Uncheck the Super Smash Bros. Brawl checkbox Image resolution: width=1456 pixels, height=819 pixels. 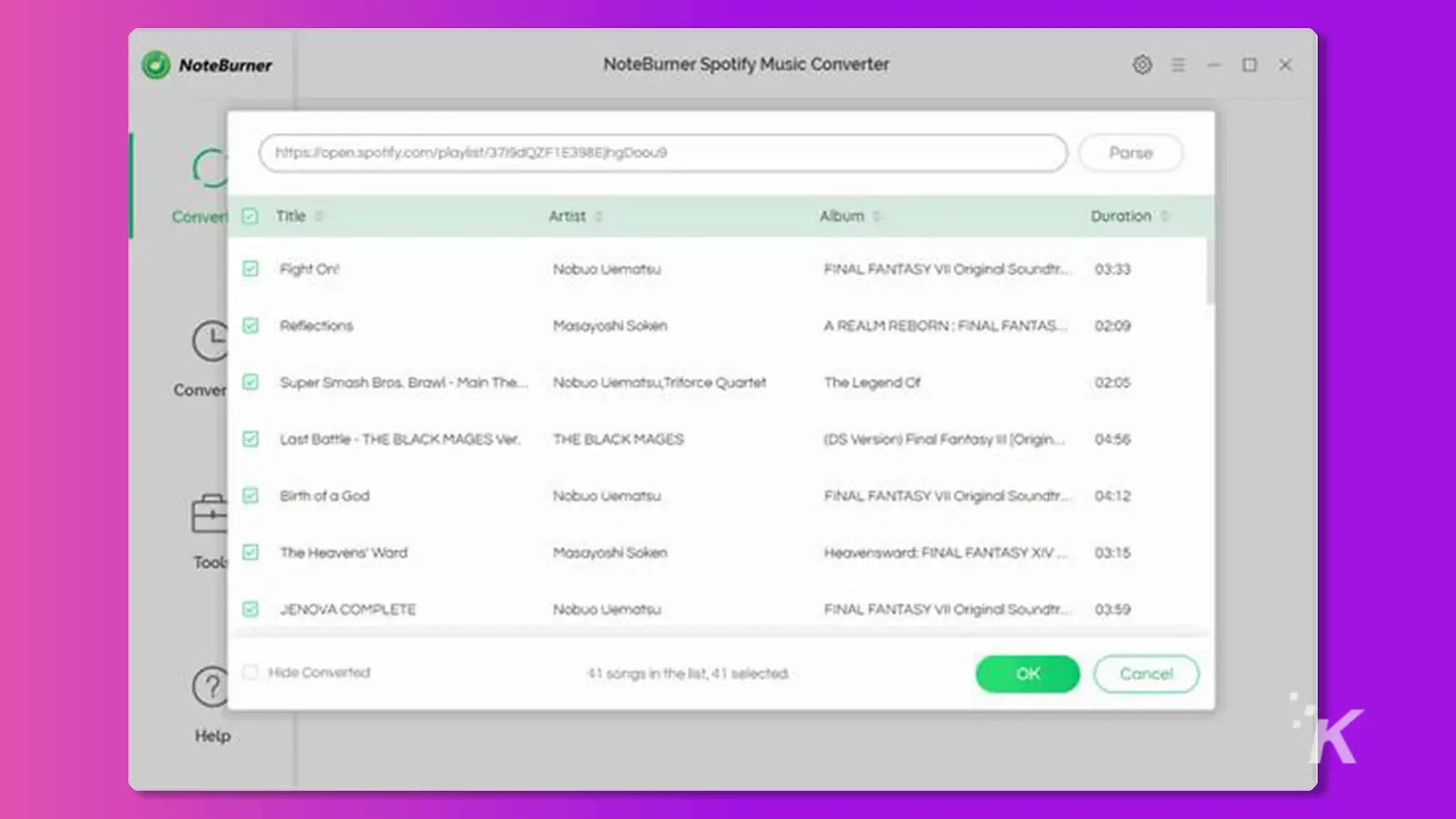(250, 382)
